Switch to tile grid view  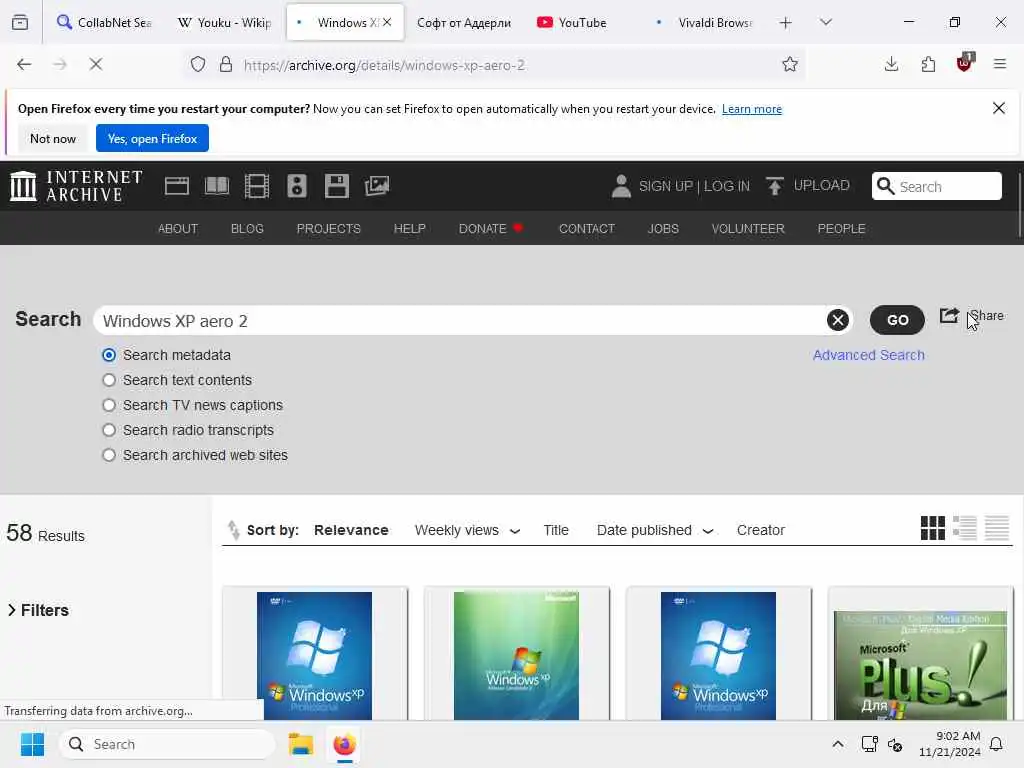[933, 528]
